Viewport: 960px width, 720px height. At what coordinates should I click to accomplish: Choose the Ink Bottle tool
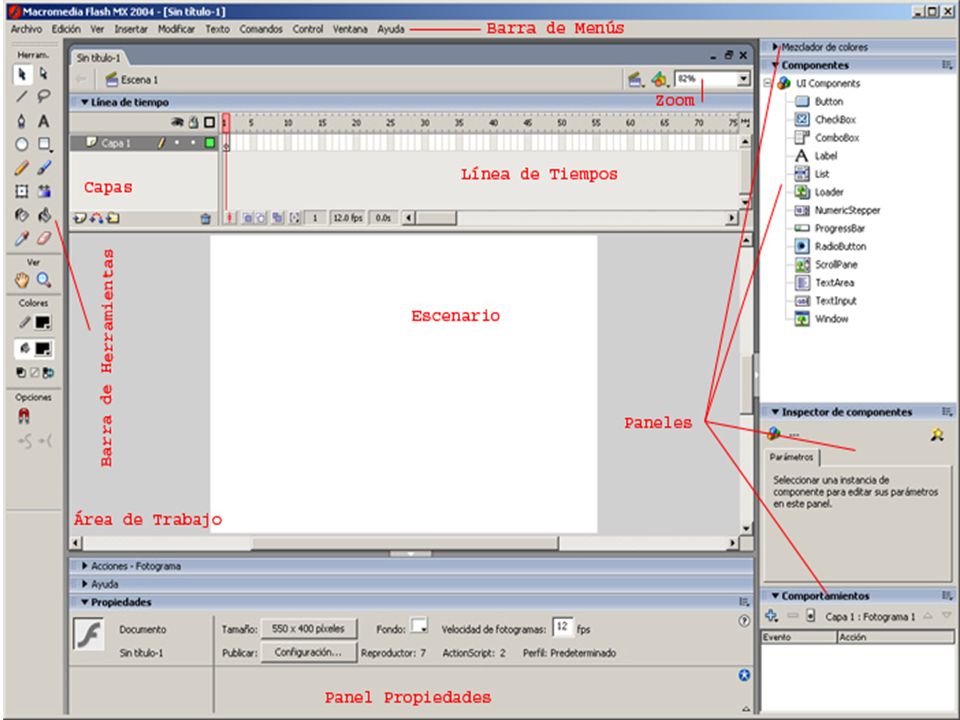(x=22, y=215)
